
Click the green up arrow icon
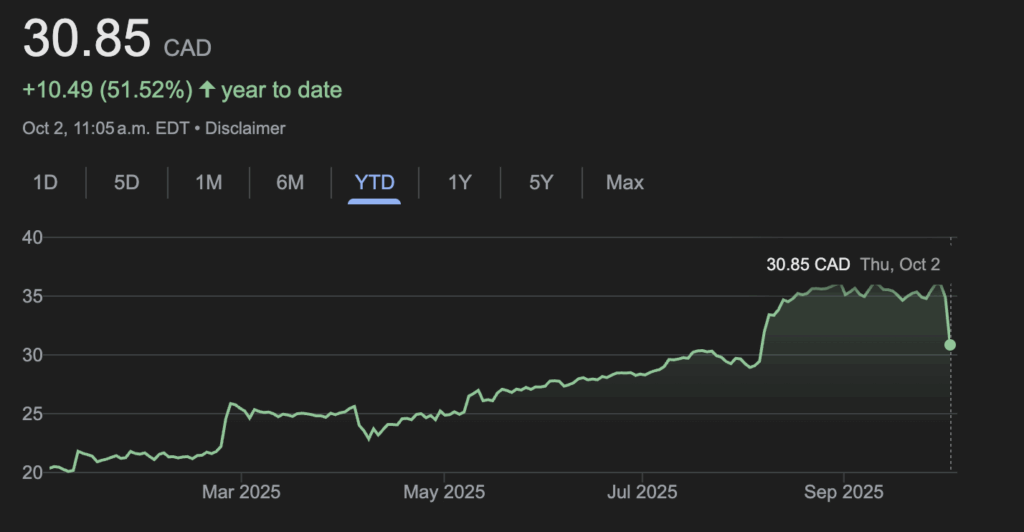tap(207, 90)
